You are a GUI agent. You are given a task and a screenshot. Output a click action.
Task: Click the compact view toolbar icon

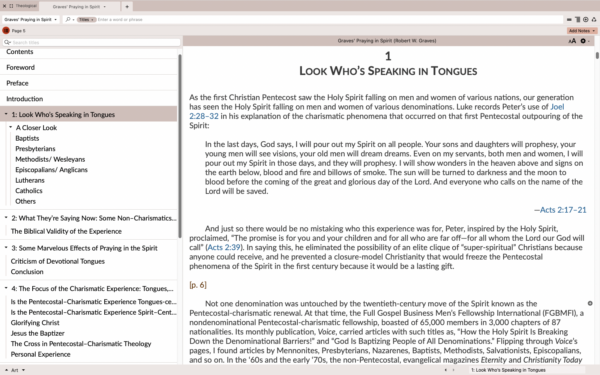tap(569, 19)
